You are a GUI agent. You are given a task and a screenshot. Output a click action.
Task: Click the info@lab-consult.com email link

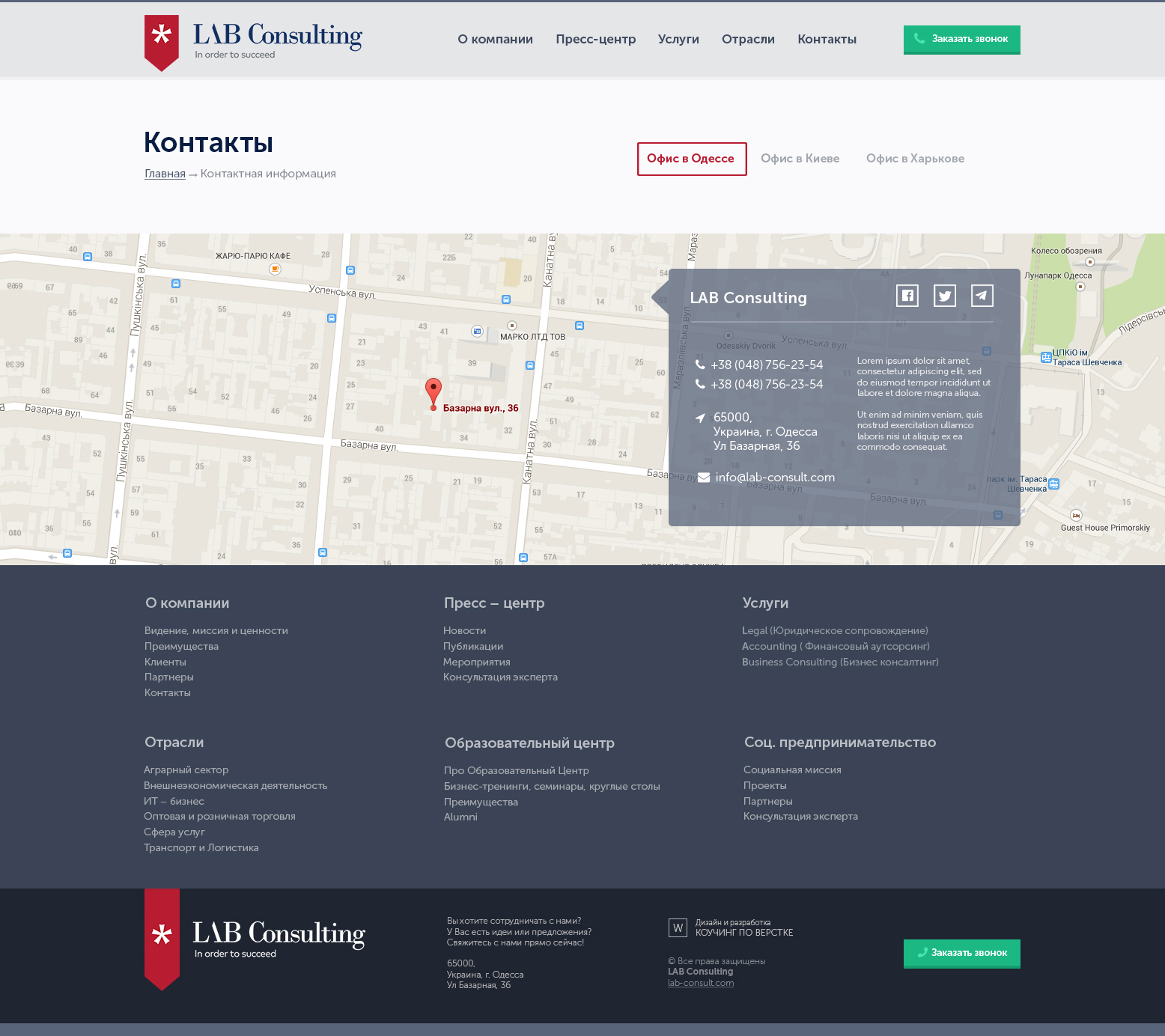(x=775, y=478)
